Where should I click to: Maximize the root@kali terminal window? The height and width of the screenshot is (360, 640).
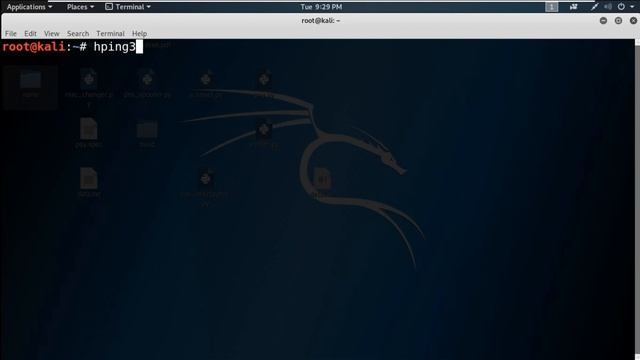(618, 20)
